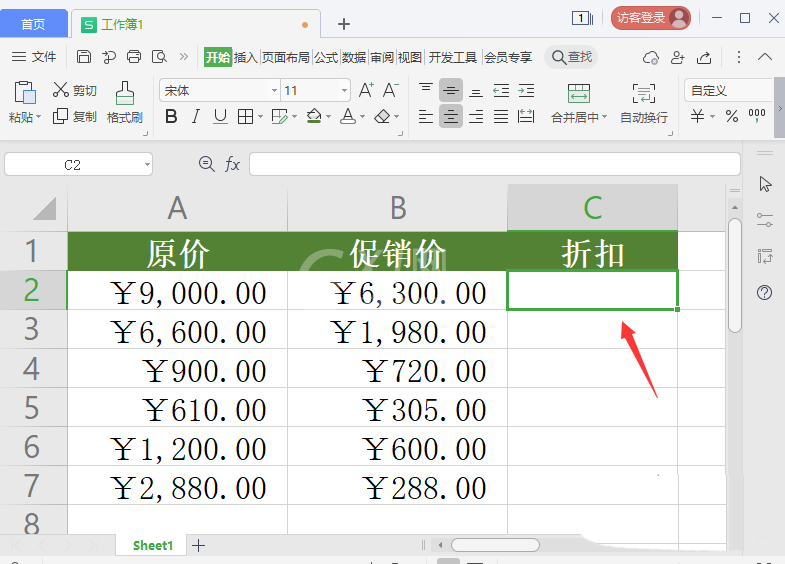Align text to top
This screenshot has width=785, height=564.
[426, 90]
